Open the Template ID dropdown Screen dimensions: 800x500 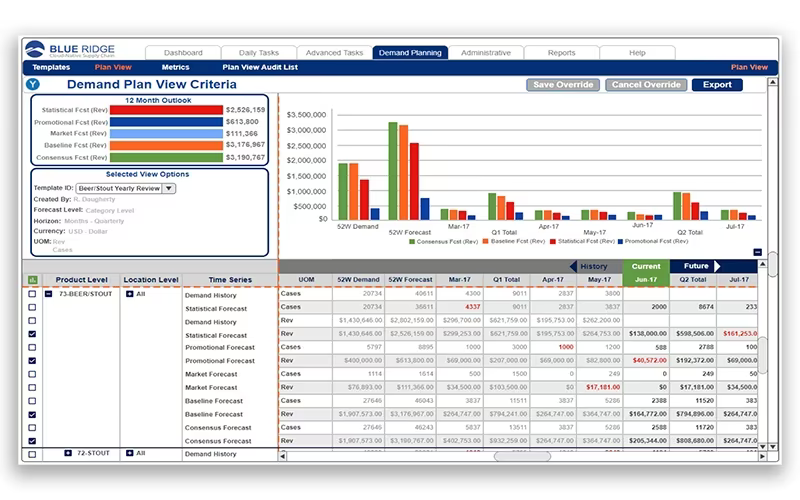coord(168,188)
